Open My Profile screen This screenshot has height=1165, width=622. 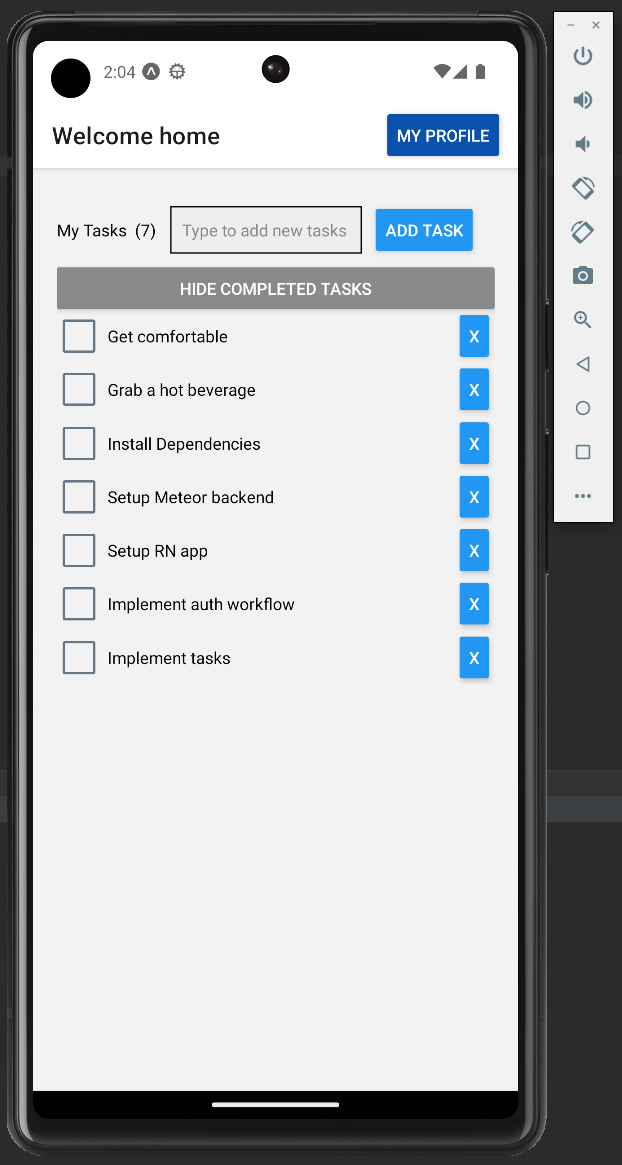pyautogui.click(x=443, y=136)
